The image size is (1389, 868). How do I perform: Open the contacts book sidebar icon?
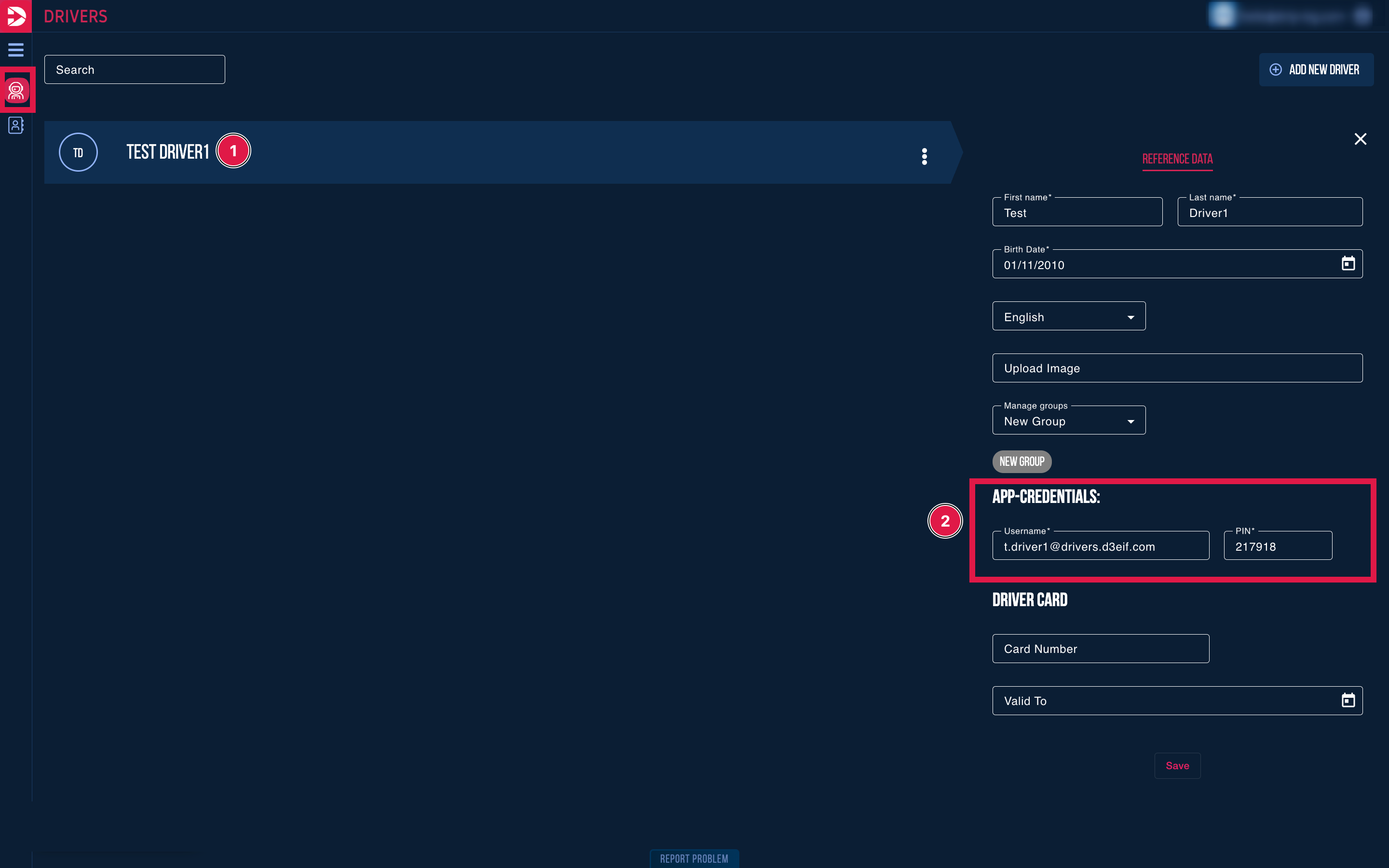click(x=15, y=125)
